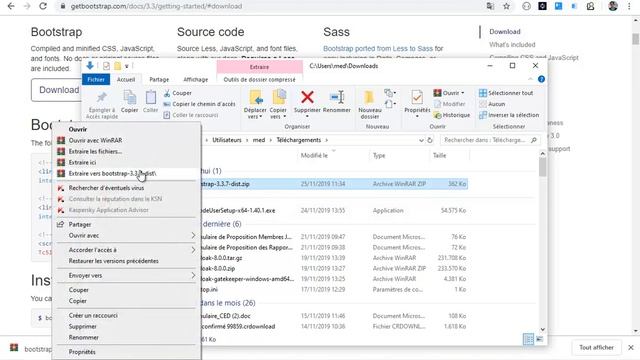The image size is (640, 360).
Task: Pin with Épingler à Accès rapide icon
Action: pyautogui.click(x=102, y=98)
